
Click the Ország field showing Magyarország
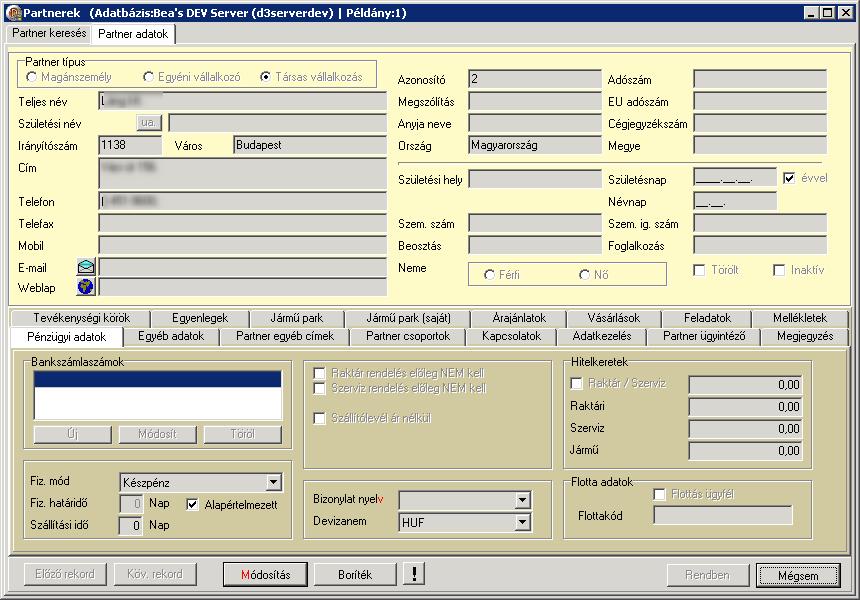[535, 145]
